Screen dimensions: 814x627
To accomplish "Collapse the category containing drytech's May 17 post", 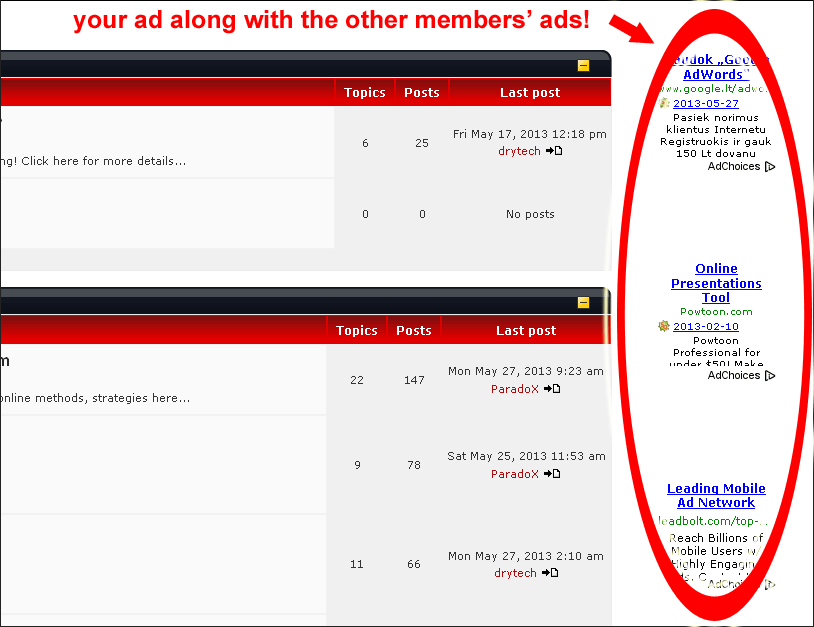I will (584, 65).
